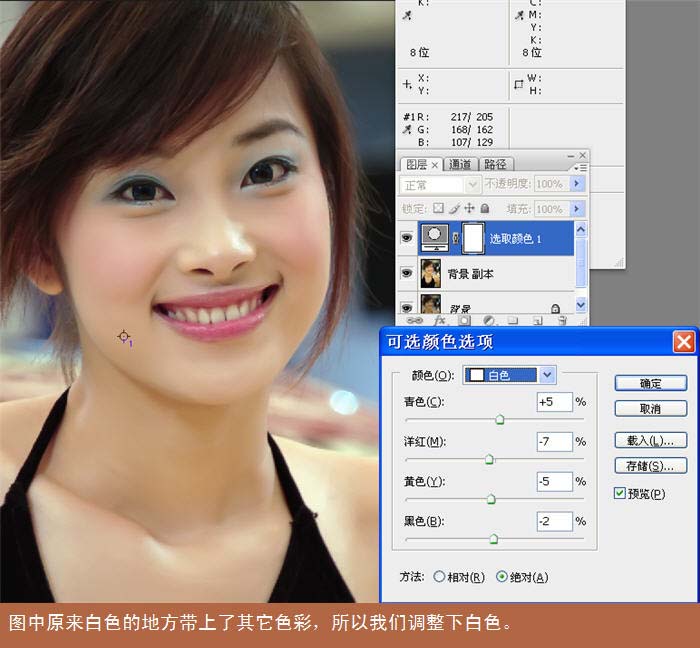
Task: Switch to the 通道 tab
Action: (460, 165)
